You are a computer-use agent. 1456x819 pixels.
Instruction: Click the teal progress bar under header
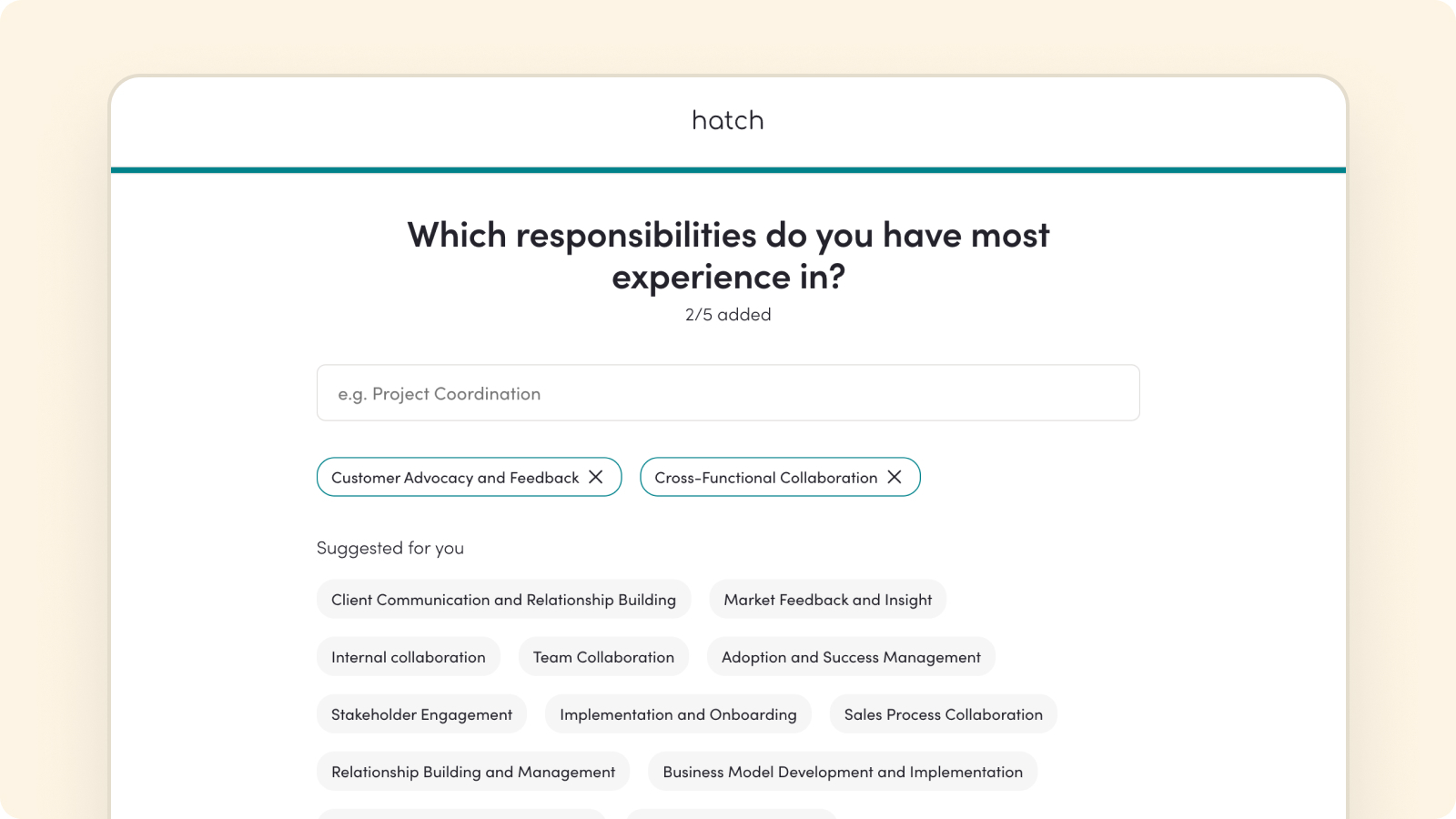pyautogui.click(x=728, y=170)
